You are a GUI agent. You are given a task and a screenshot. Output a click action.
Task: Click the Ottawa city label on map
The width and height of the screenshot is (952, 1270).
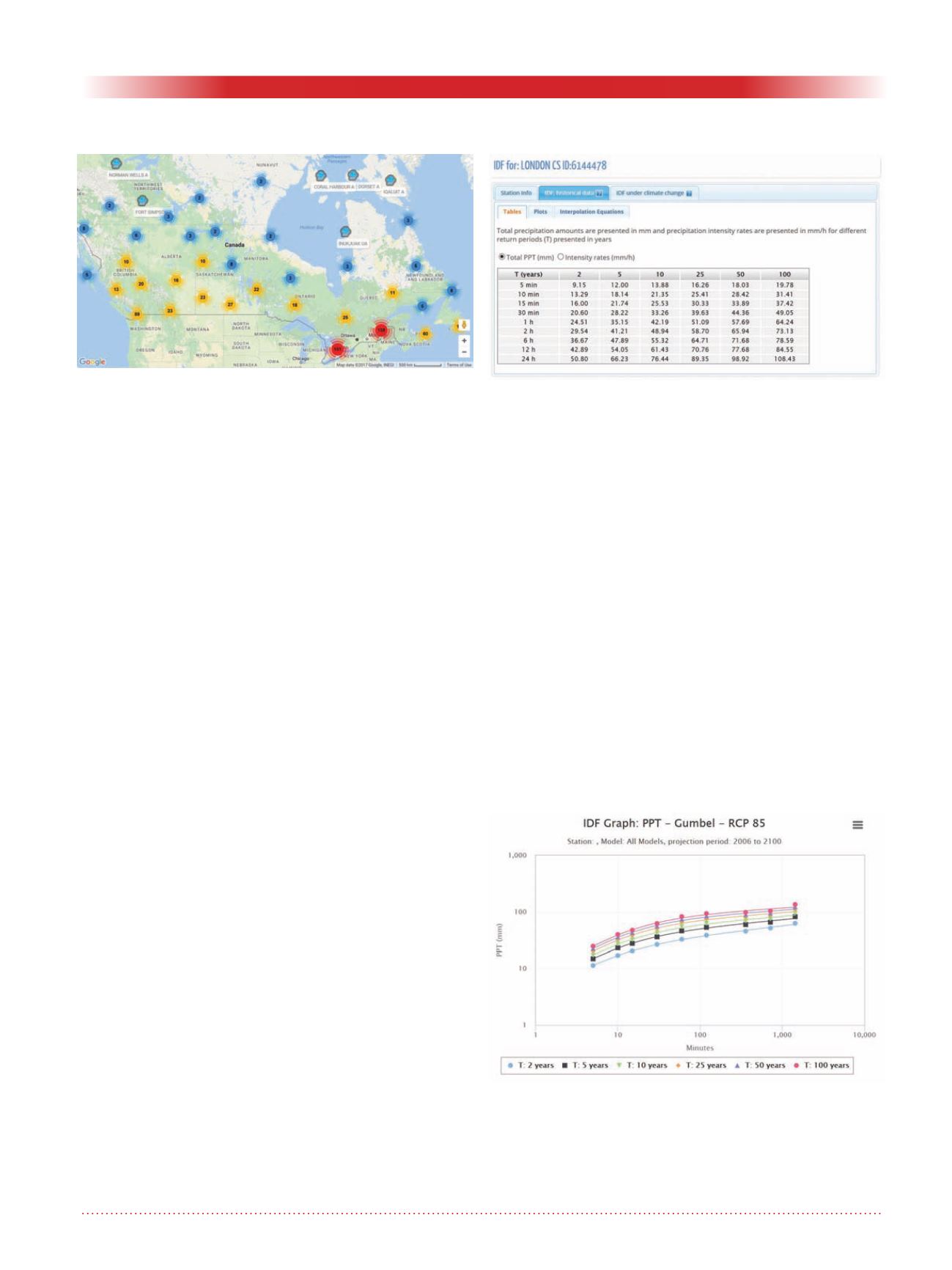click(347, 335)
